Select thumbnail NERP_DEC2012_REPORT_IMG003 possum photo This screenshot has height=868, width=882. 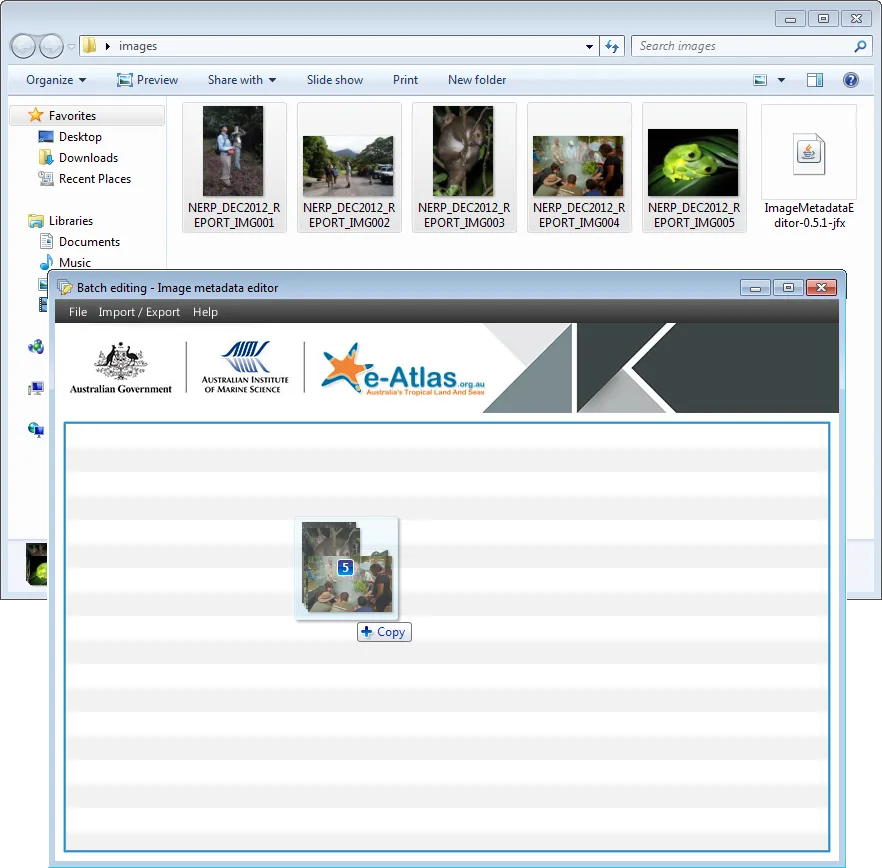[x=464, y=168]
